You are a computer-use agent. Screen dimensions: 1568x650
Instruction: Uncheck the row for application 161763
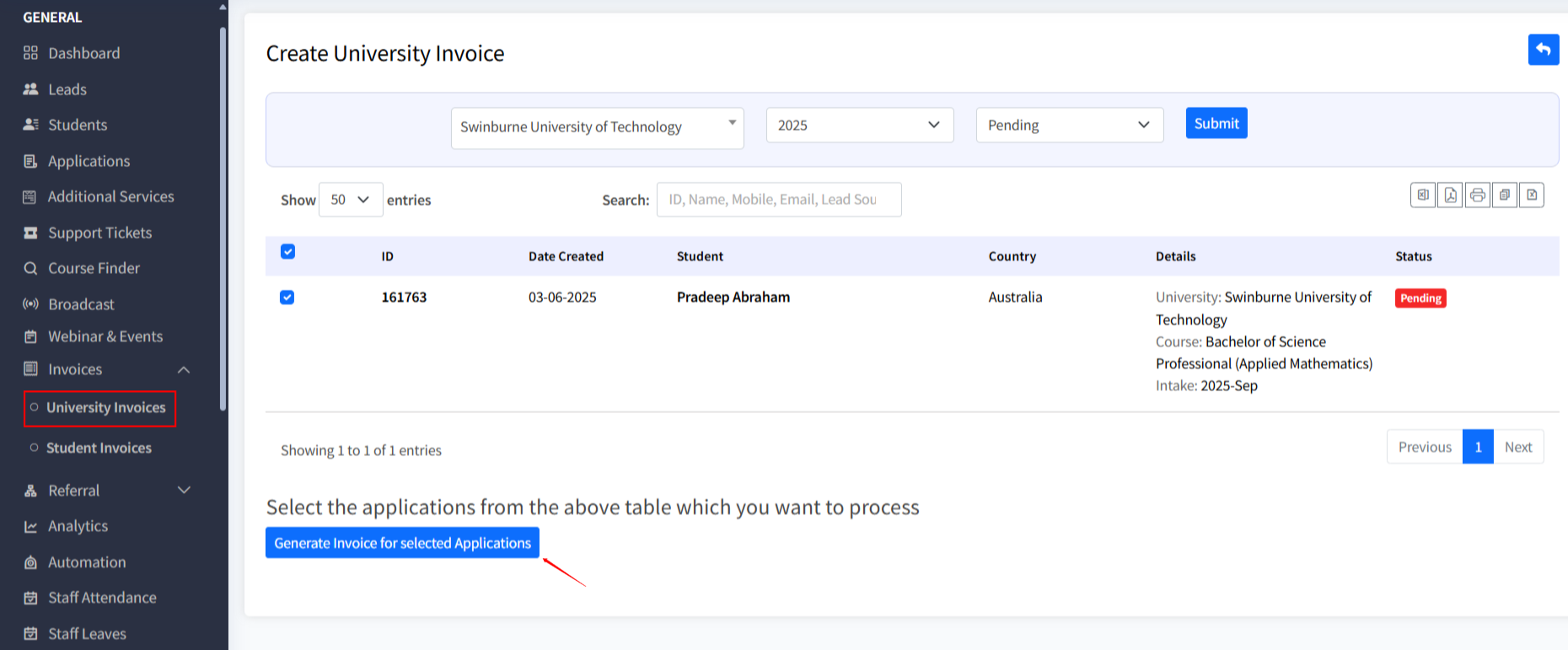[287, 298]
